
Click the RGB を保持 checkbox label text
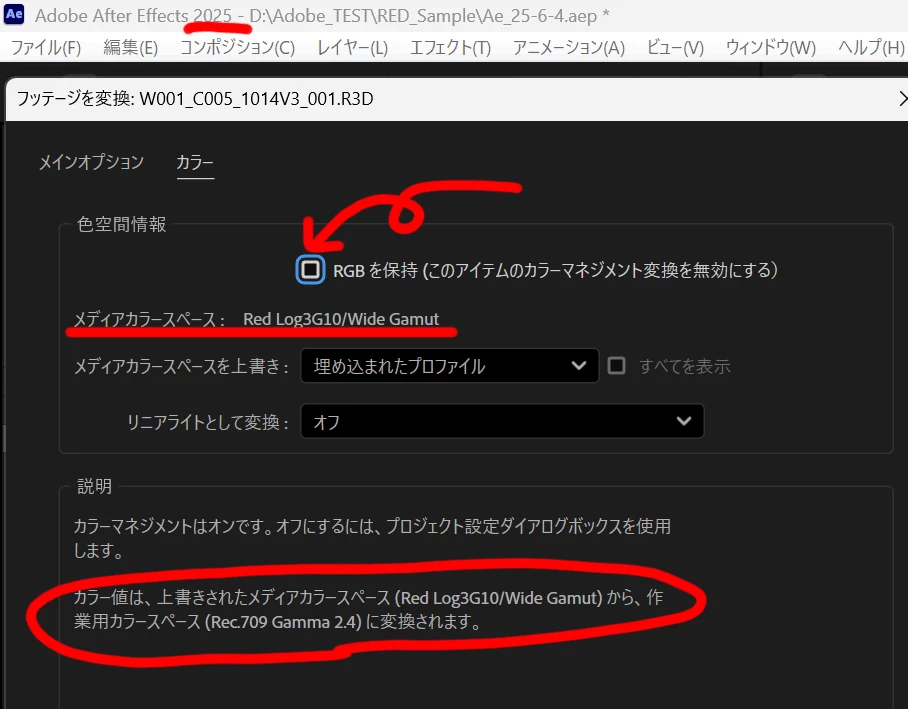pyautogui.click(x=555, y=270)
